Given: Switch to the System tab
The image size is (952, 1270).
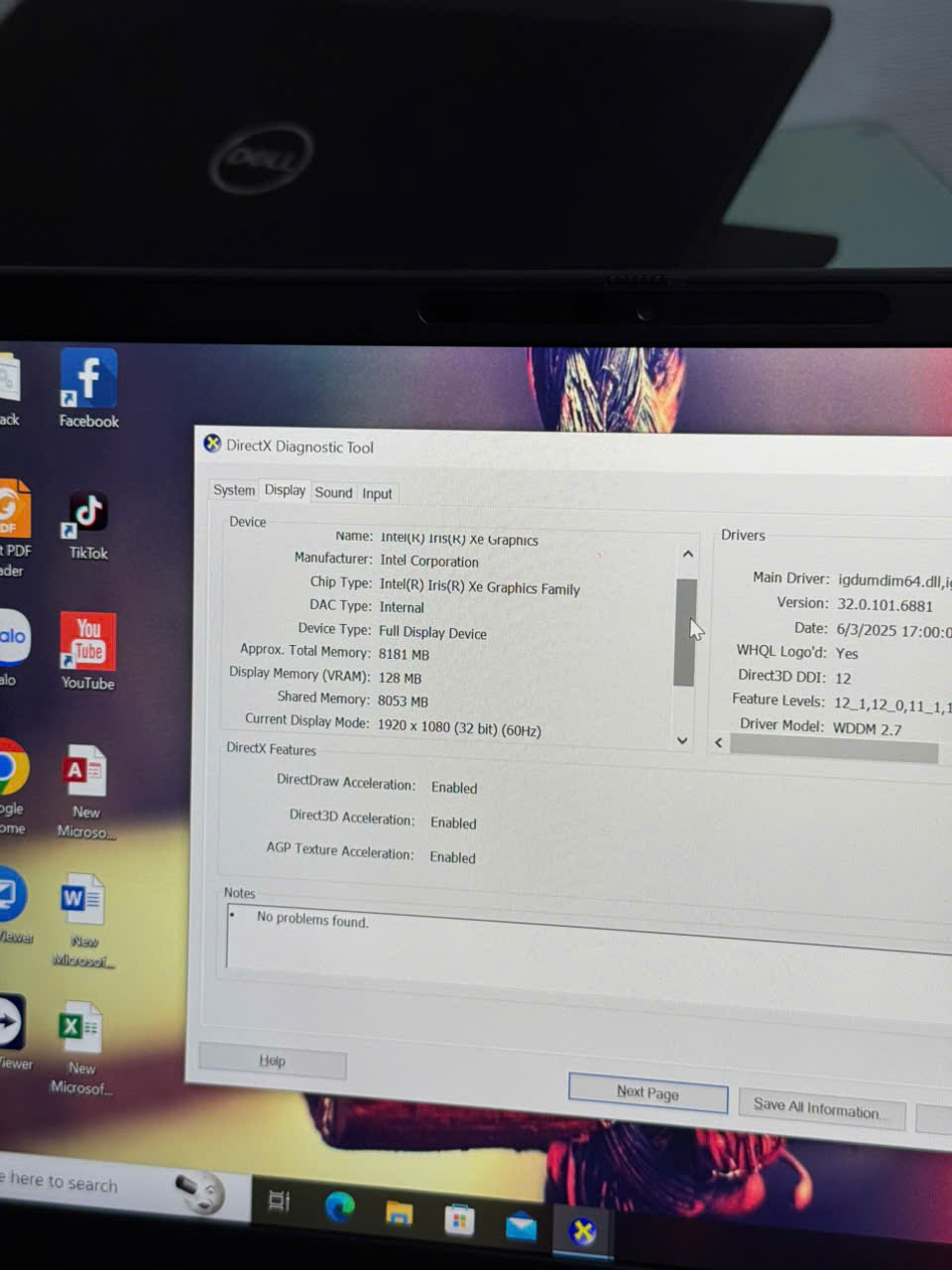Looking at the screenshot, I should pyautogui.click(x=234, y=490).
